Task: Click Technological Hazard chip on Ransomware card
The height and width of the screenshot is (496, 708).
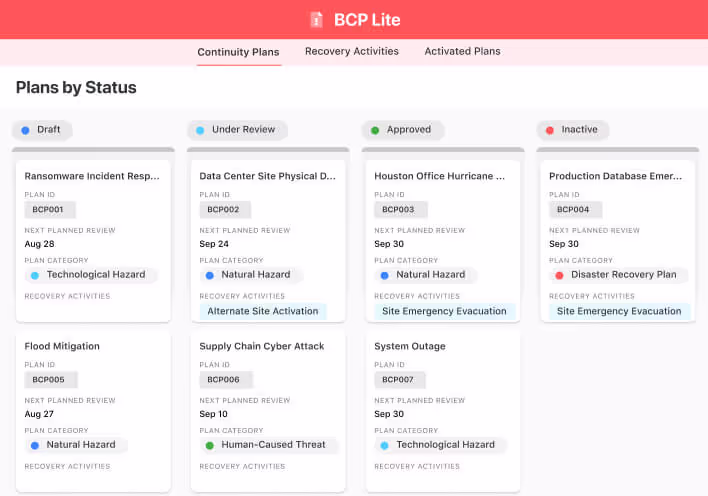Action: tap(90, 274)
